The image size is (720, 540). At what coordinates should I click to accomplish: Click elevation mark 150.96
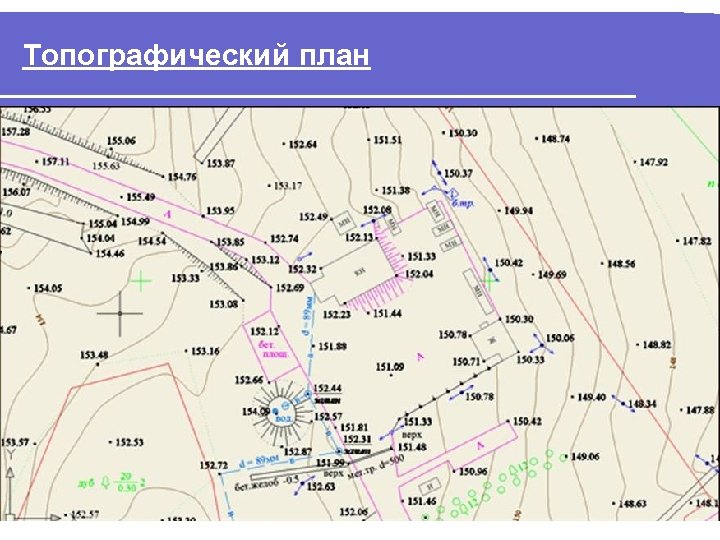tap(473, 471)
